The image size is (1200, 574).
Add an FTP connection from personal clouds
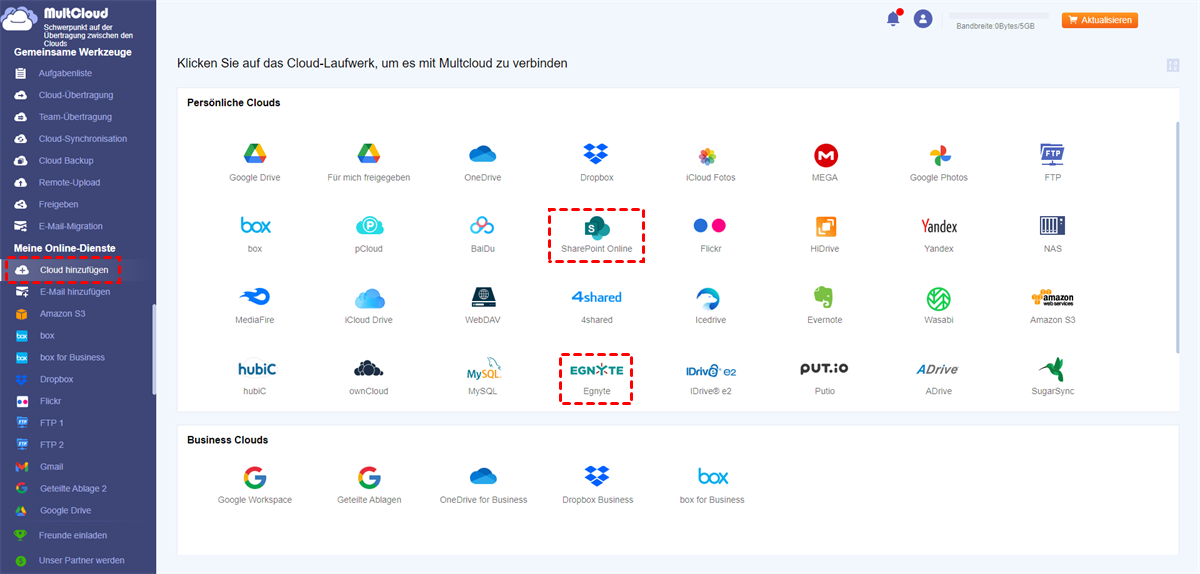click(1052, 155)
